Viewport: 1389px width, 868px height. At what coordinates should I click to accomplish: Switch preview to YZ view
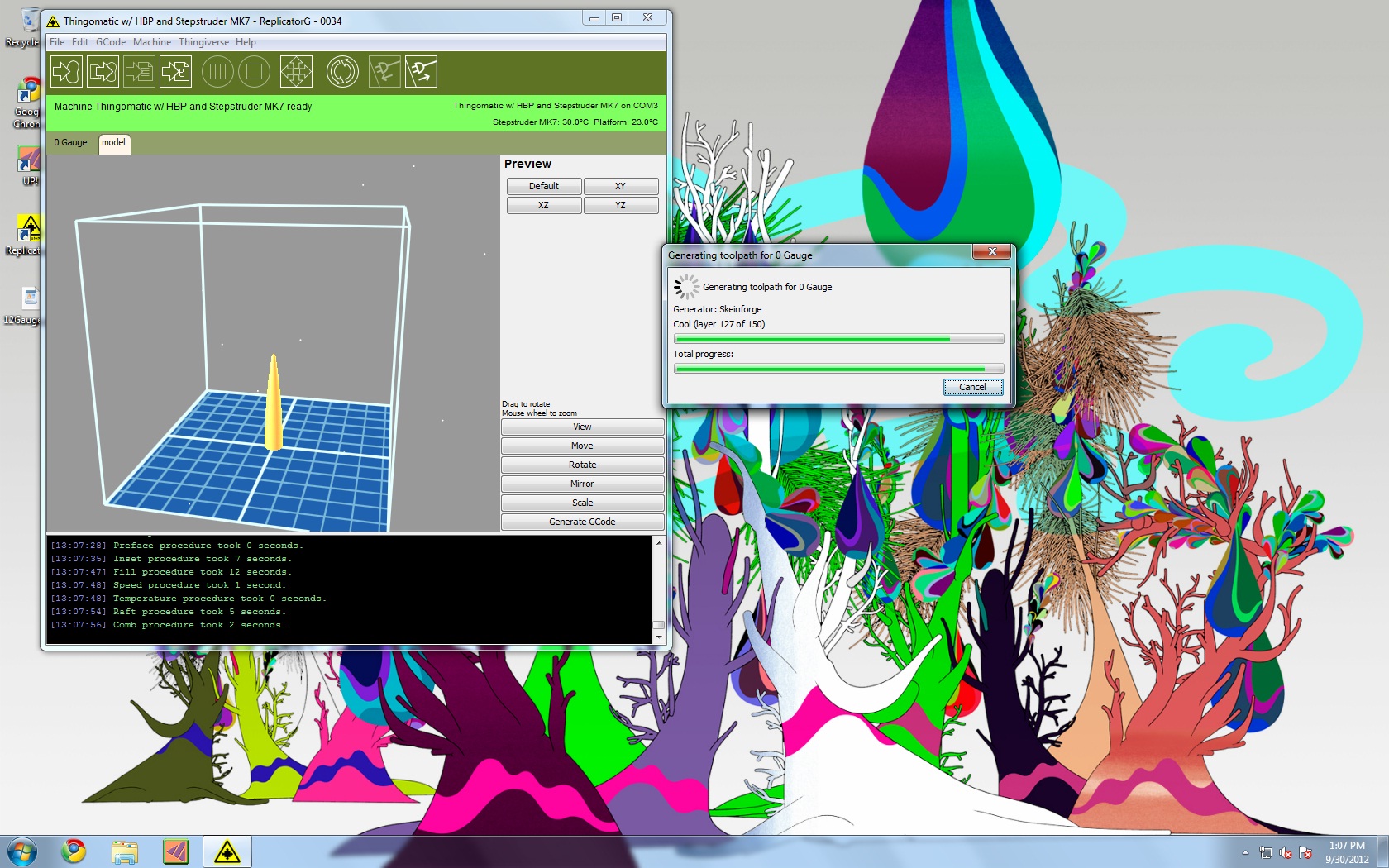pos(621,205)
